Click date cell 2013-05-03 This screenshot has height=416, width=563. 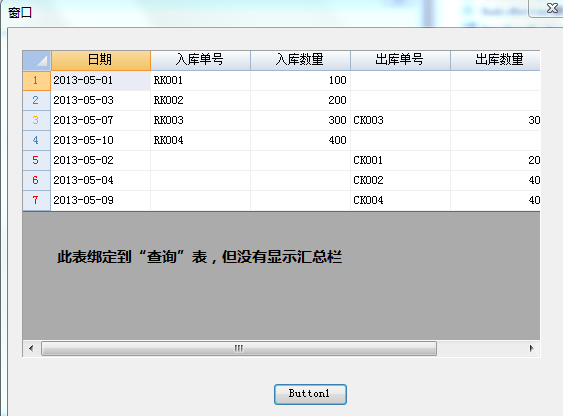coord(101,101)
